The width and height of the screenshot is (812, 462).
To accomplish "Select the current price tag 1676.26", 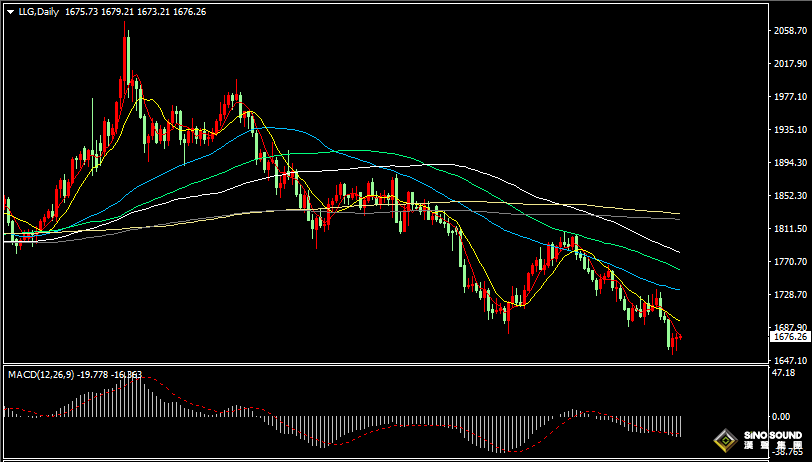I will pos(789,337).
